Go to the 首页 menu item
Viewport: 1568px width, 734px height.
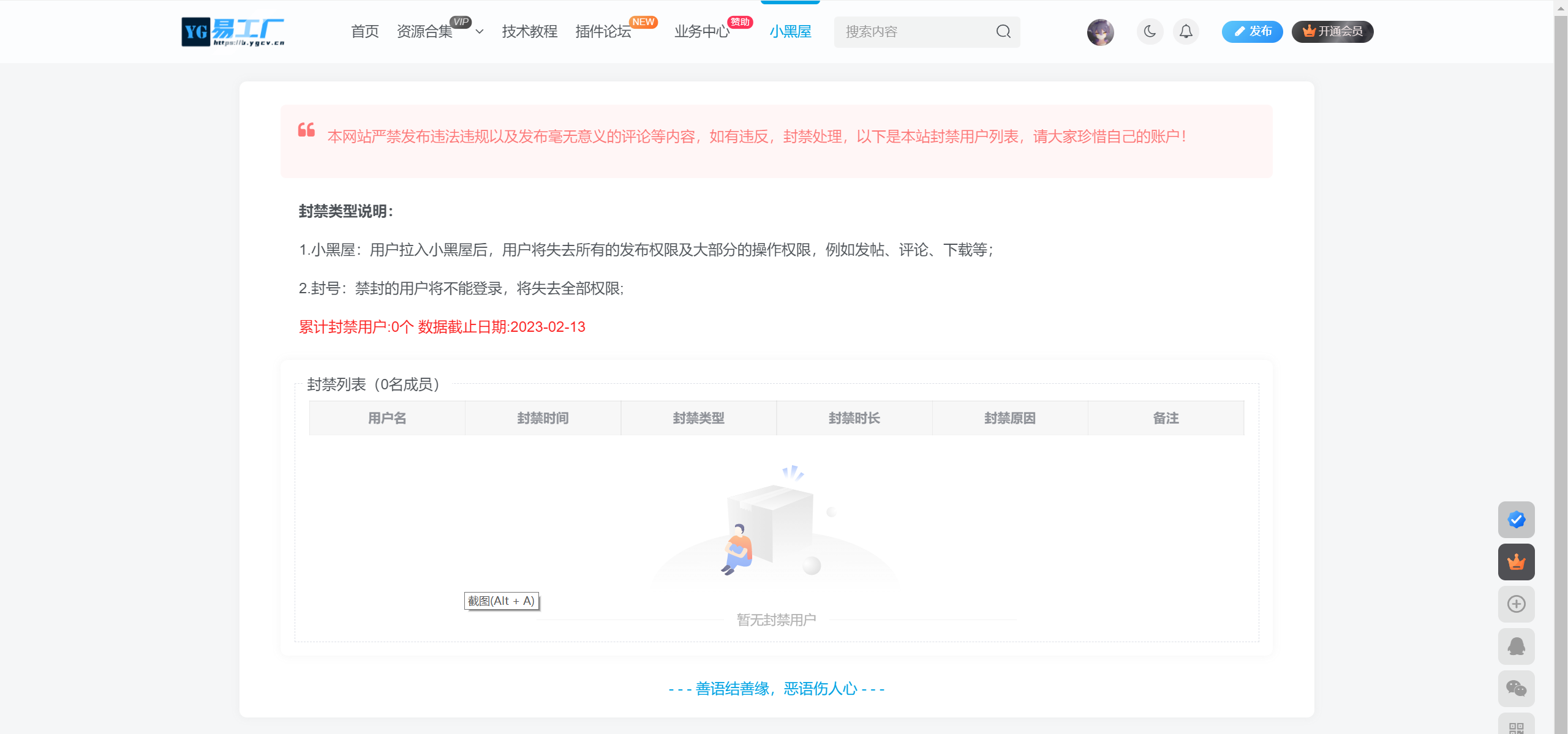pos(364,32)
